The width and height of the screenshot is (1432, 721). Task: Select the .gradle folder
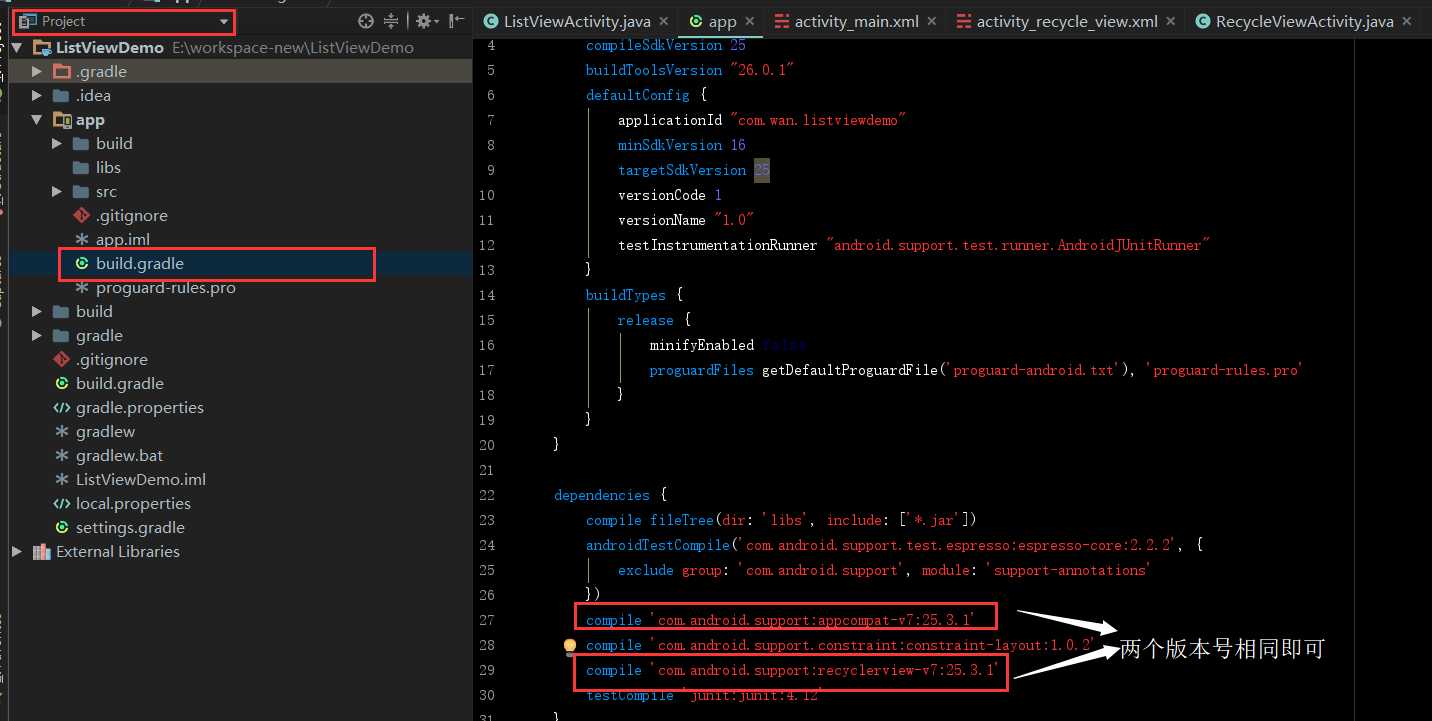101,72
